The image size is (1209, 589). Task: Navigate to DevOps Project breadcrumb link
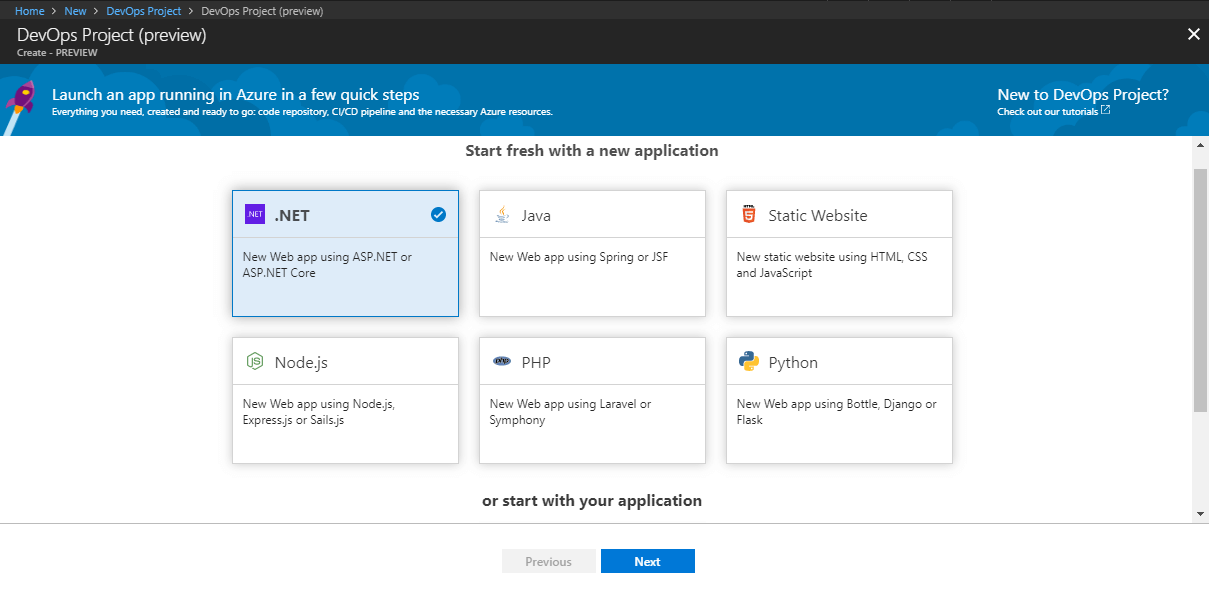point(144,11)
